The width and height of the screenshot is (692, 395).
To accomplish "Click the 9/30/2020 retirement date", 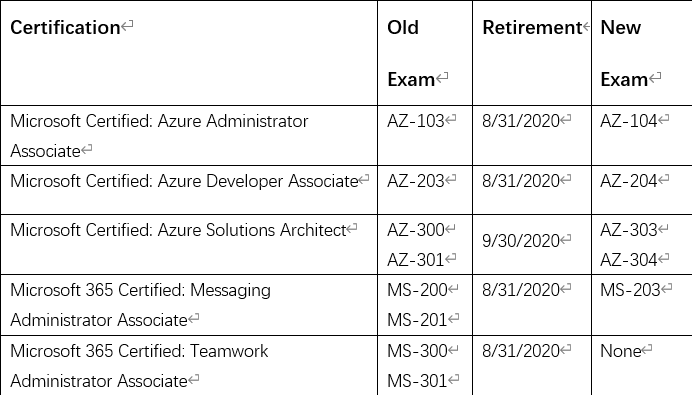I will click(x=521, y=241).
